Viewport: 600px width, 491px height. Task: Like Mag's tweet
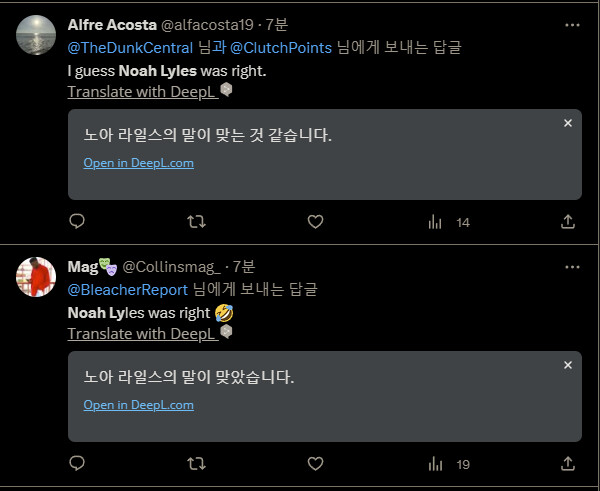(x=316, y=463)
